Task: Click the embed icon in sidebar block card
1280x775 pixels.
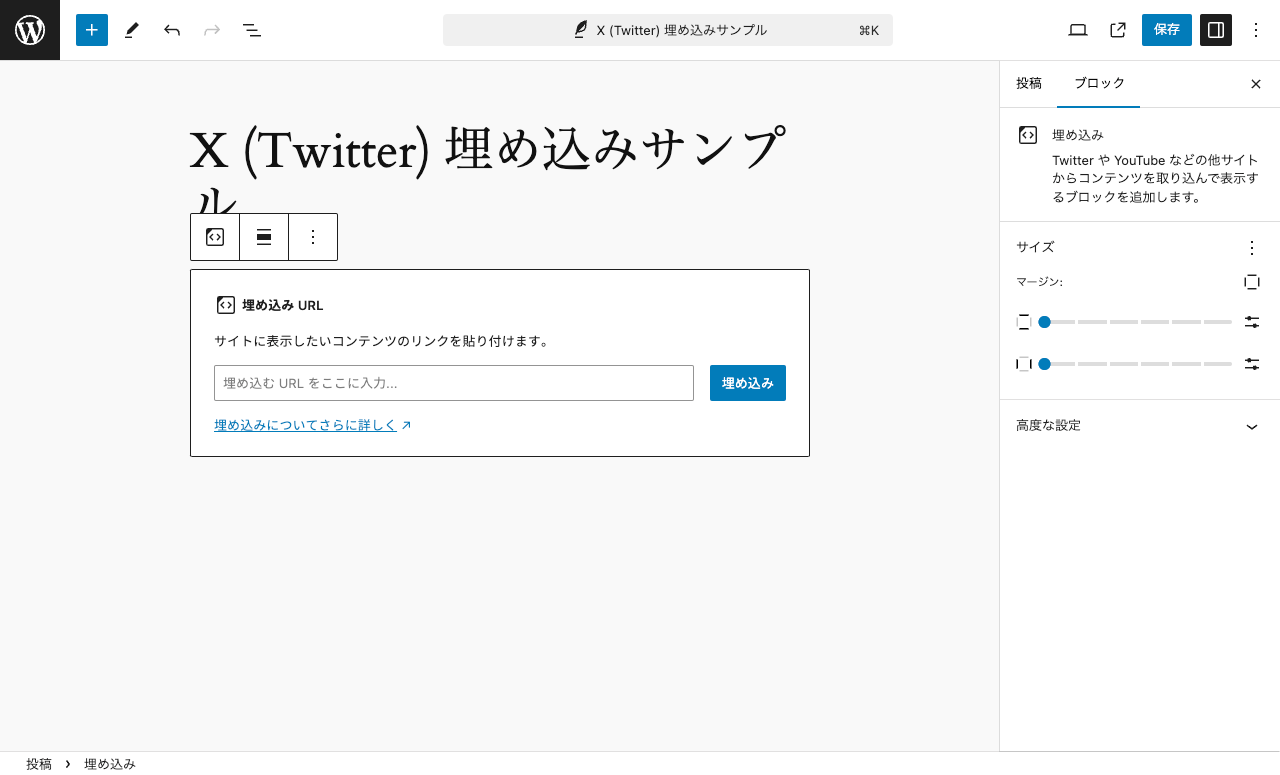Action: (1028, 135)
